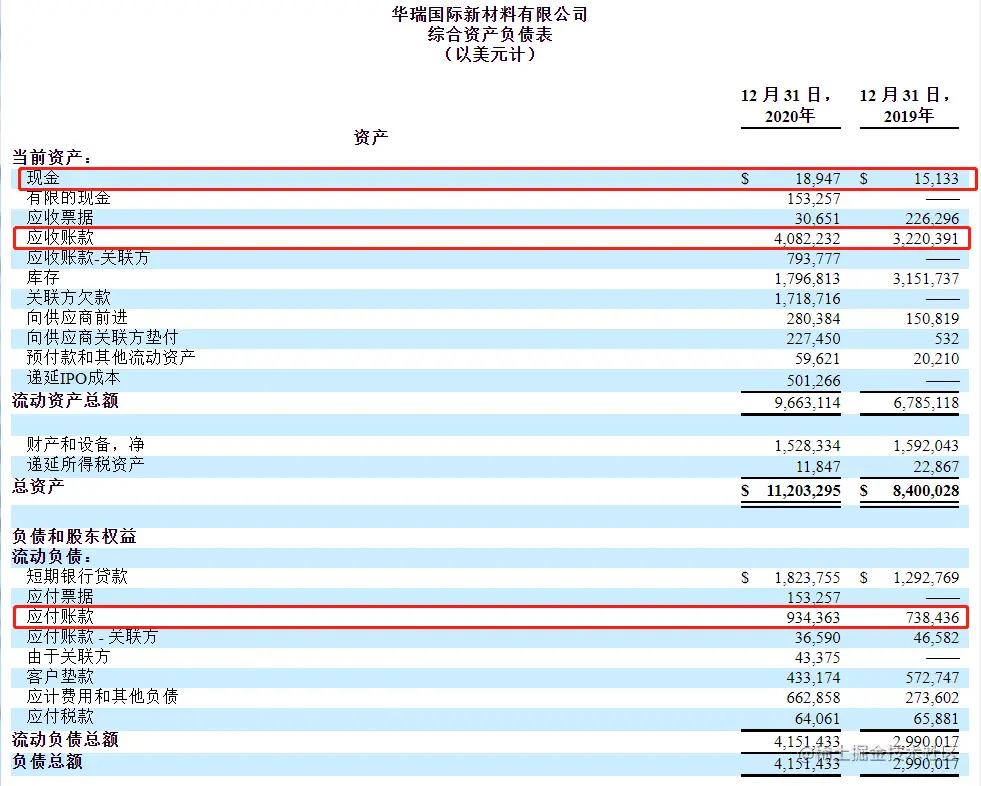The image size is (981, 786).
Task: Click the value 22,867
Action: click(x=936, y=467)
